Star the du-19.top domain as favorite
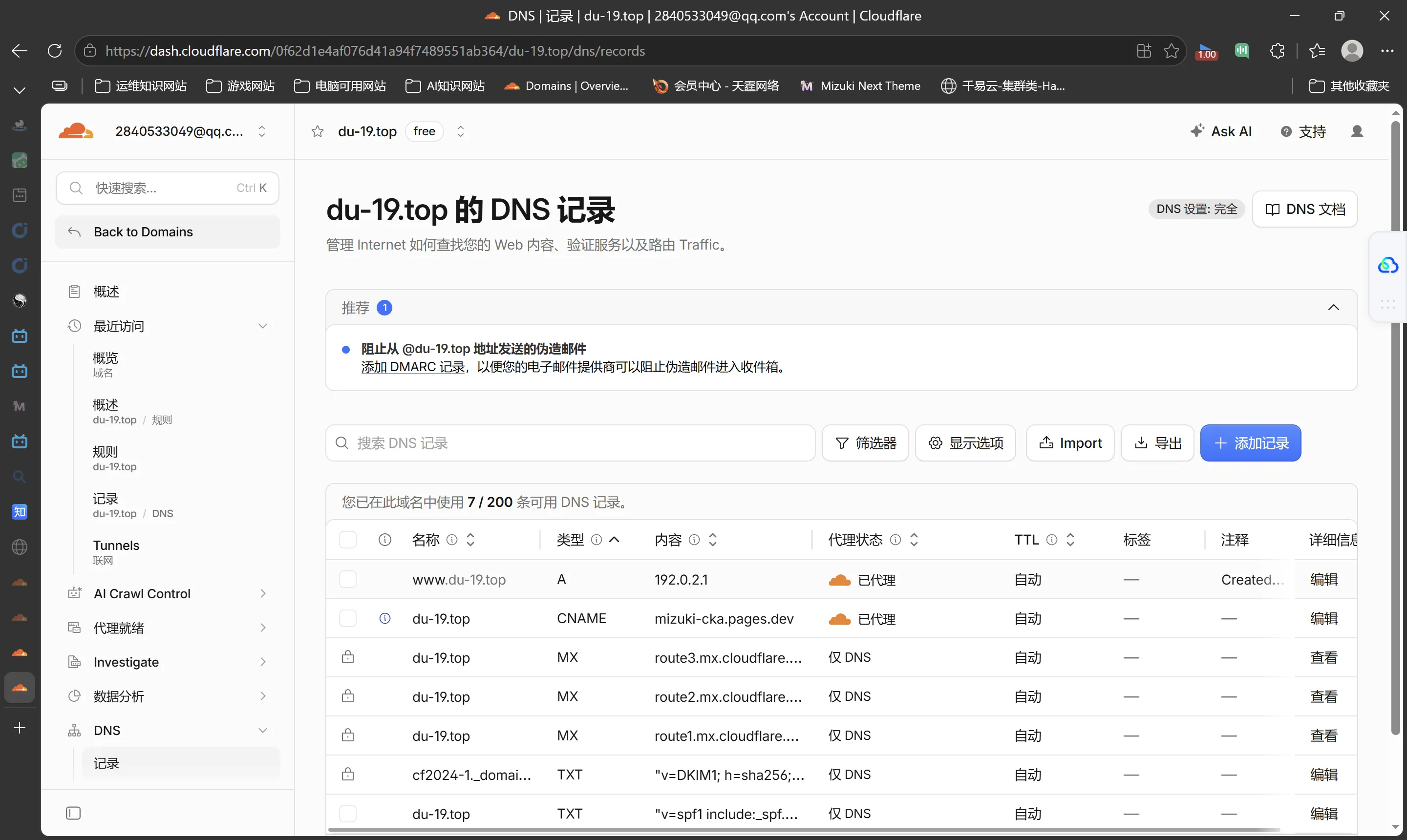This screenshot has width=1407, height=840. coord(317,131)
